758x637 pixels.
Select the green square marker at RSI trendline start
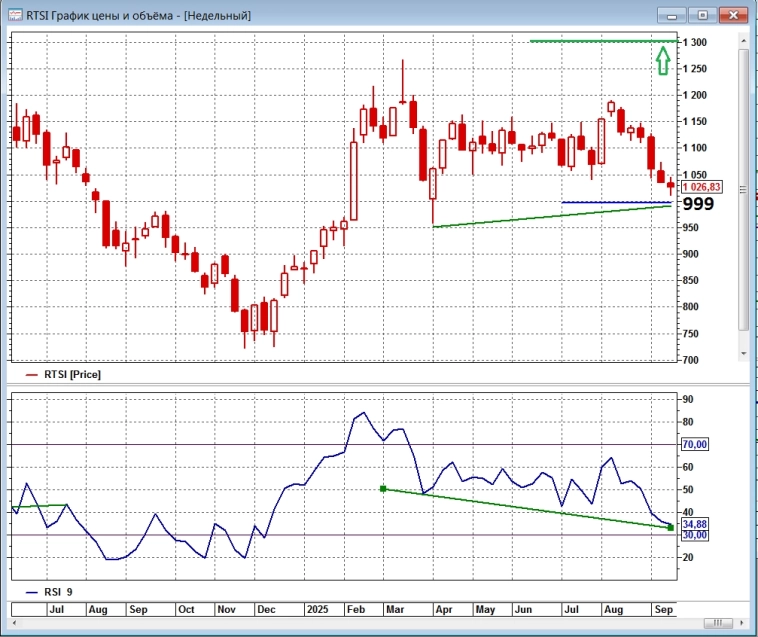click(x=383, y=488)
